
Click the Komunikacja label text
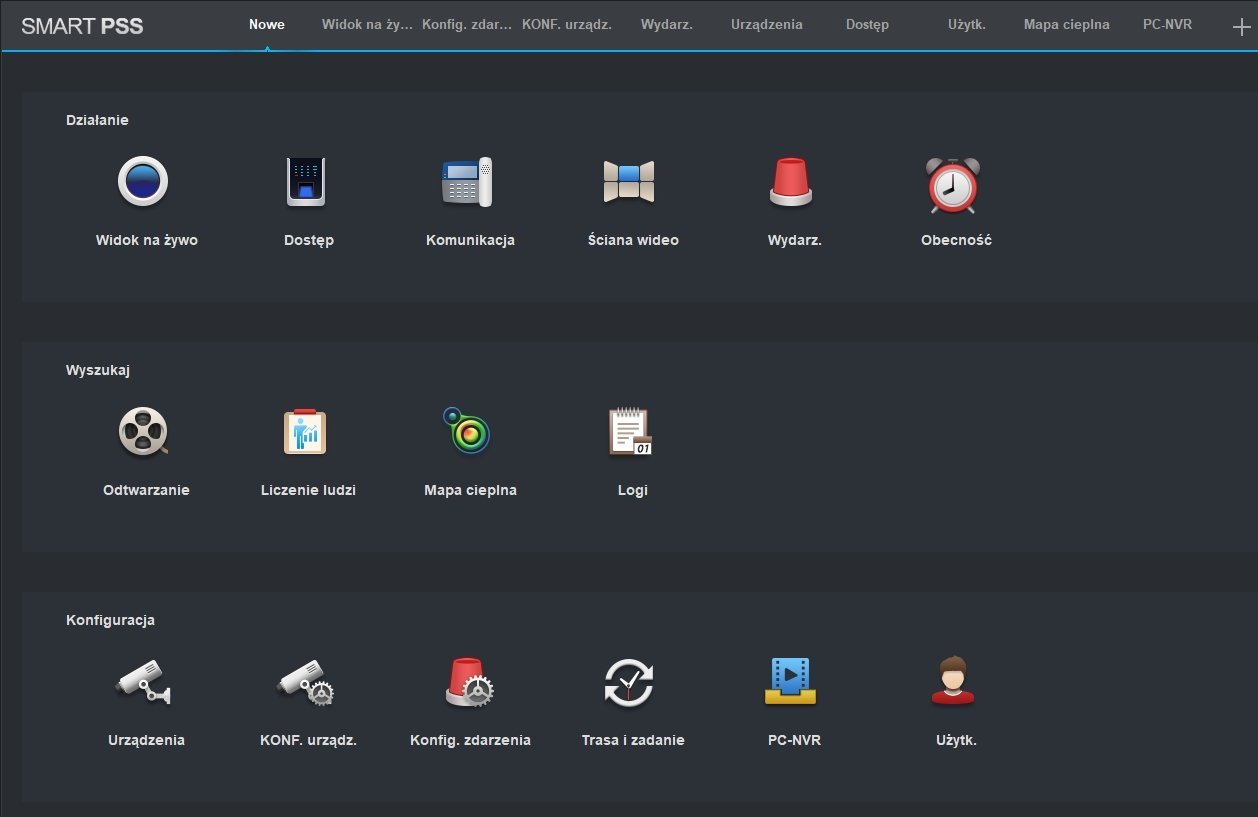pos(470,240)
